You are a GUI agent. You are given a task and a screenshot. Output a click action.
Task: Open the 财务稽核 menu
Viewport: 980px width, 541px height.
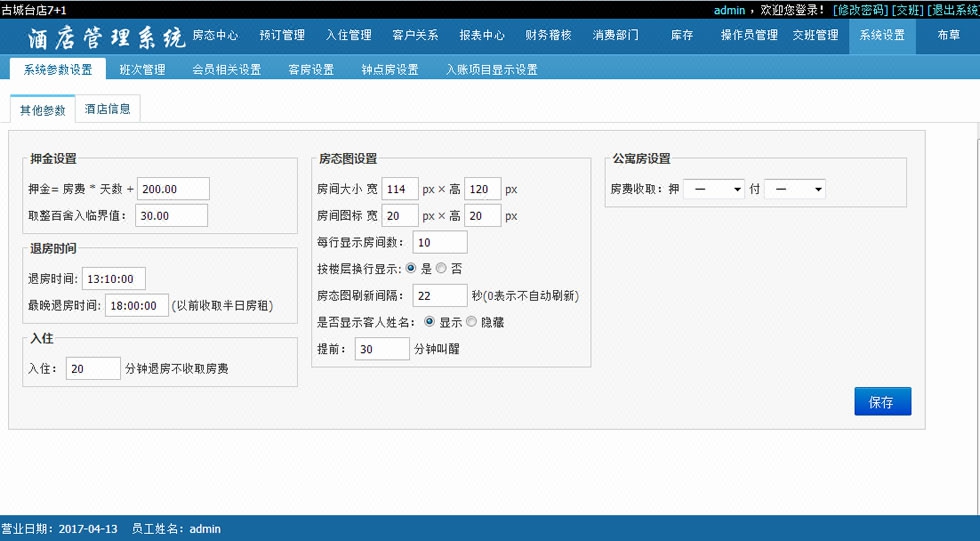(548, 36)
